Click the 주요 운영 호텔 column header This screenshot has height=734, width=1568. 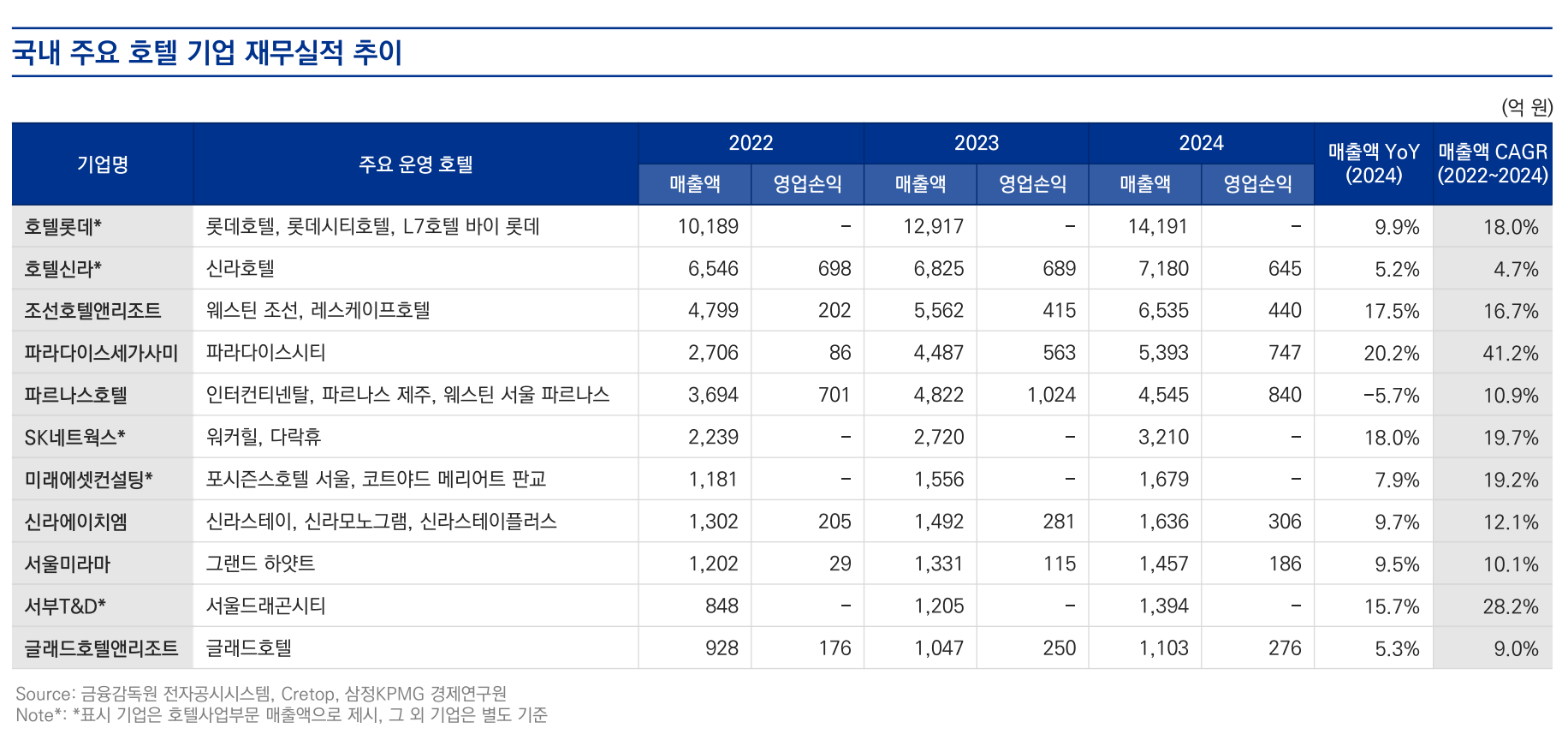(x=415, y=164)
